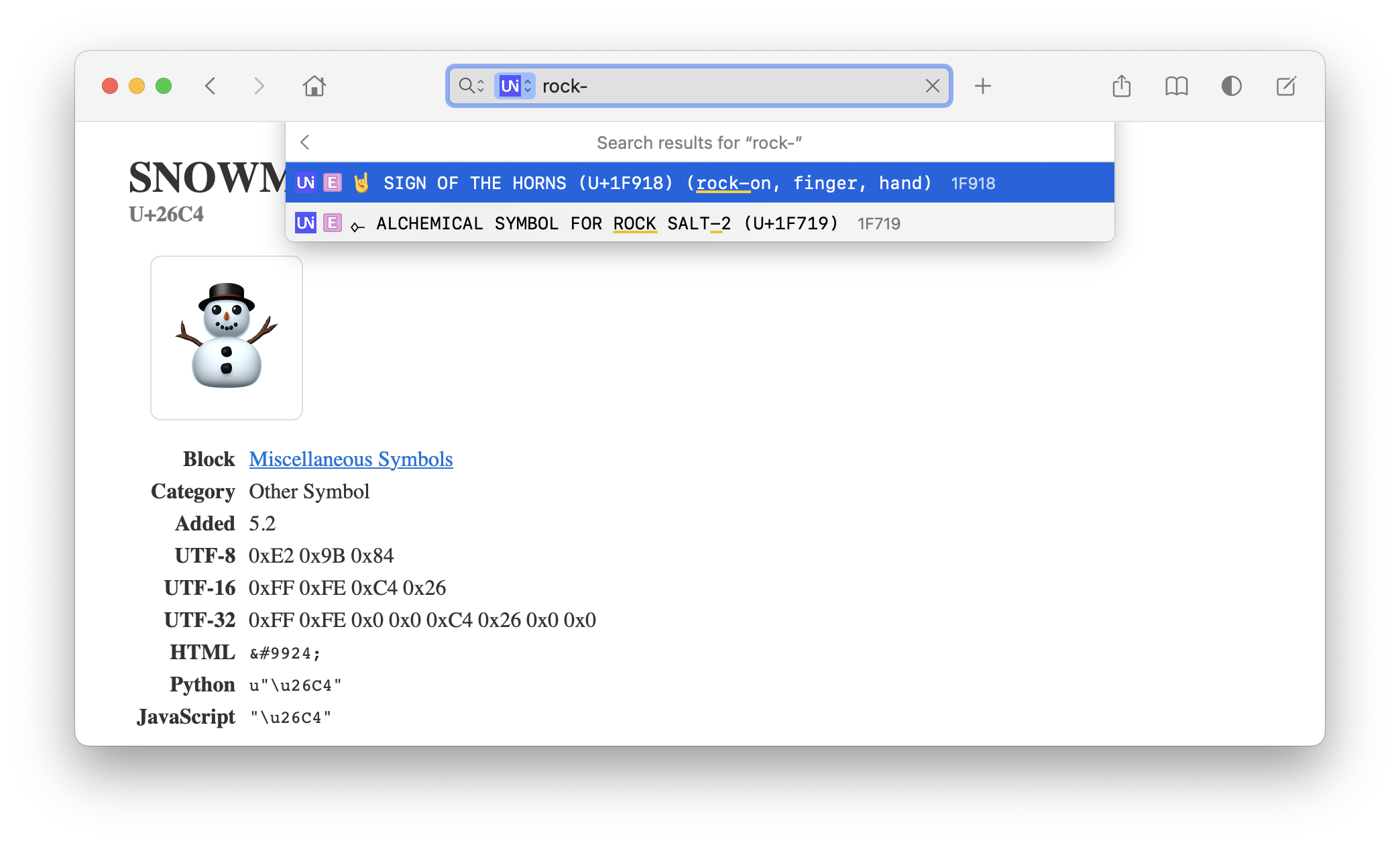Select the UTF-8 value 0xE2 0x9B 0x84
The height and width of the screenshot is (845, 1400).
321,556
